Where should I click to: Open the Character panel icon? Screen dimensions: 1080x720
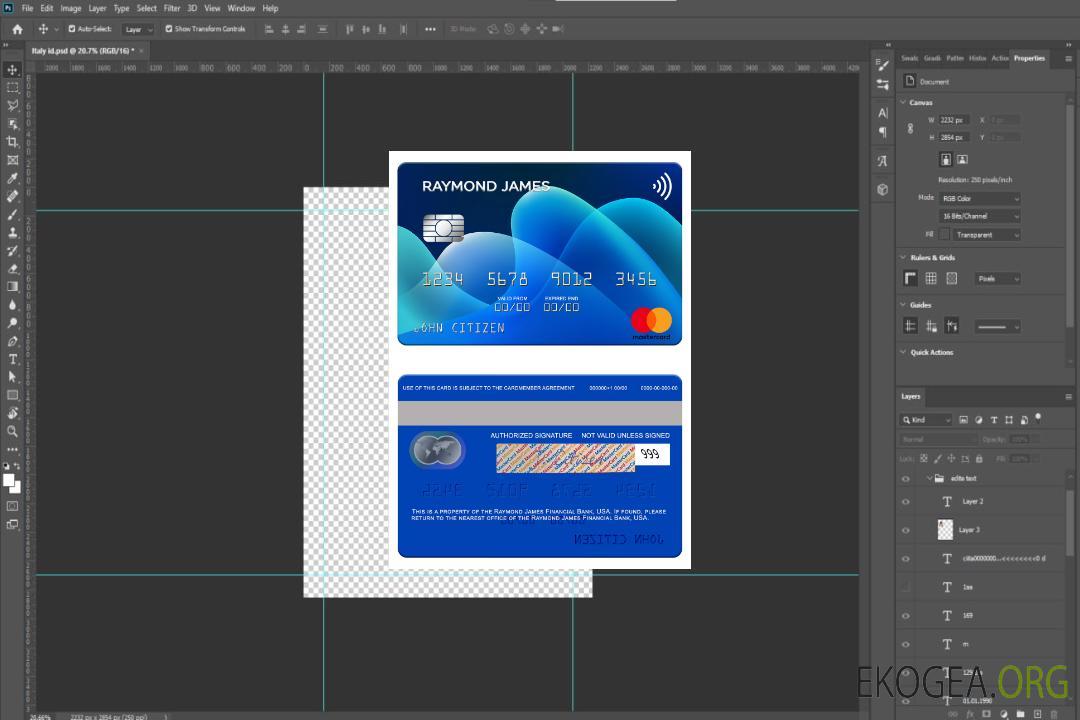(x=882, y=112)
